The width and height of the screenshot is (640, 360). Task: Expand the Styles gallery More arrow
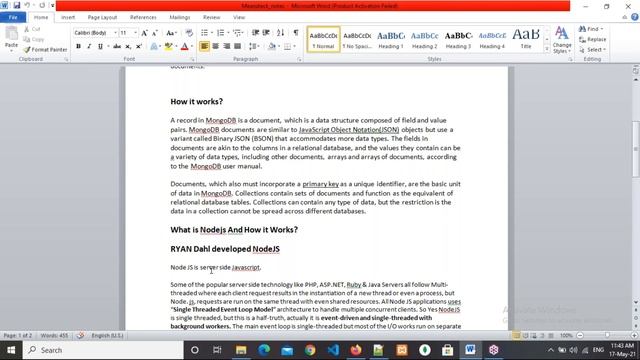[547, 49]
